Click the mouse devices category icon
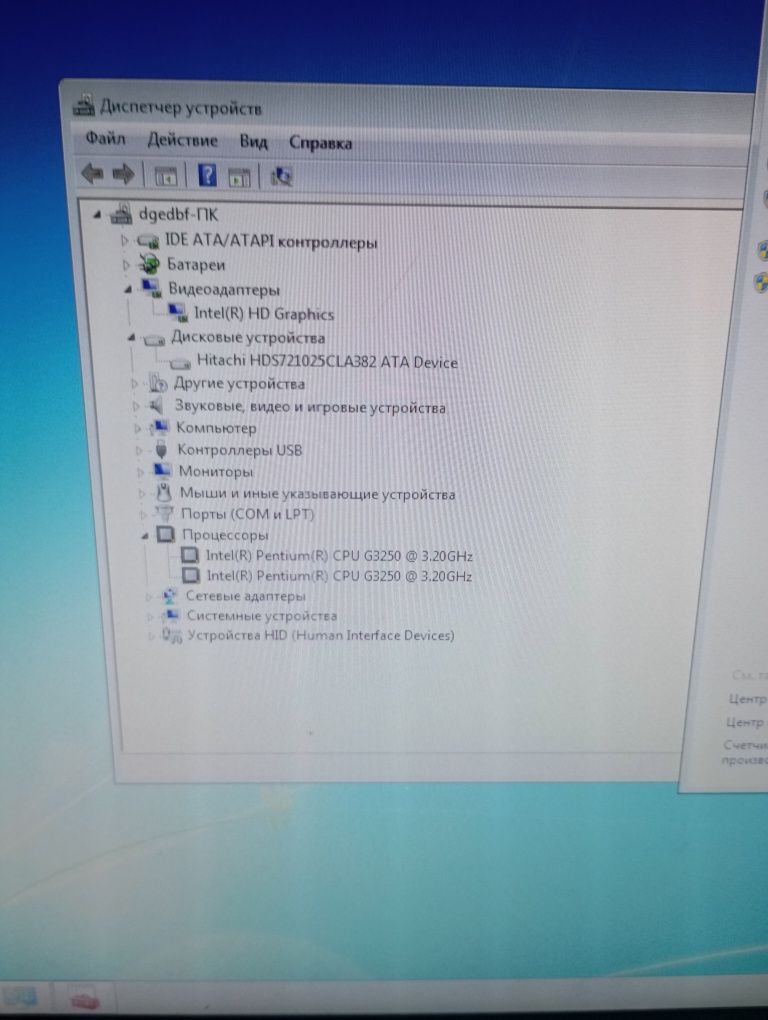 (163, 492)
